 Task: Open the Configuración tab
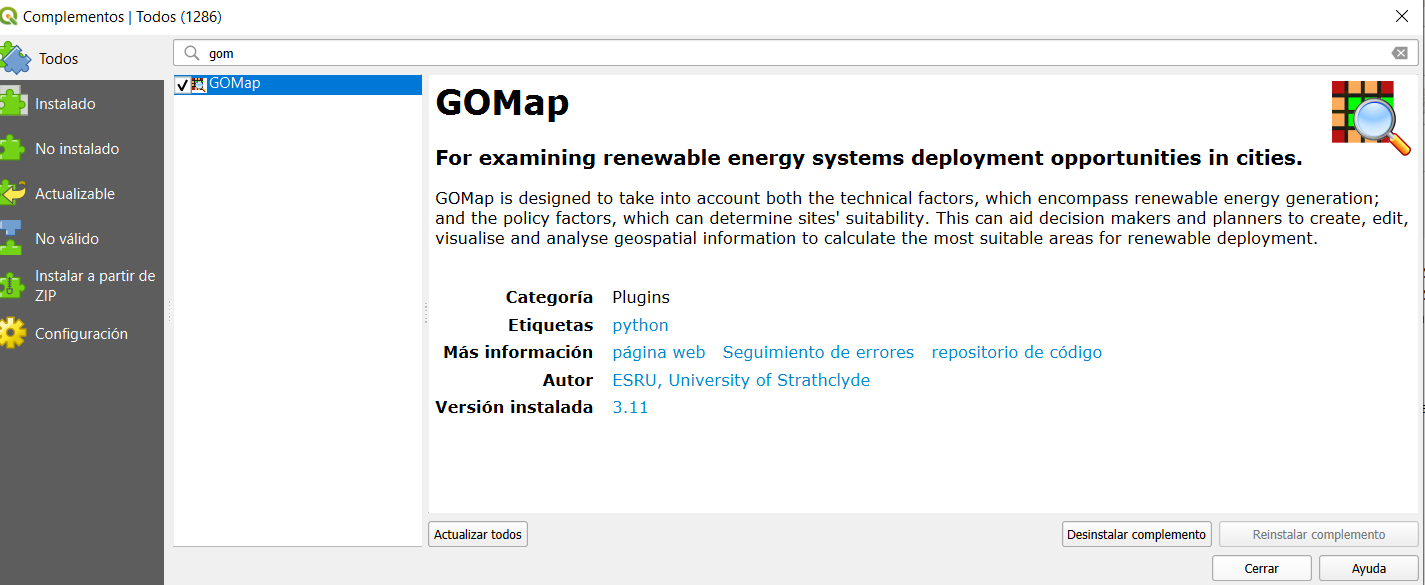pos(81,334)
